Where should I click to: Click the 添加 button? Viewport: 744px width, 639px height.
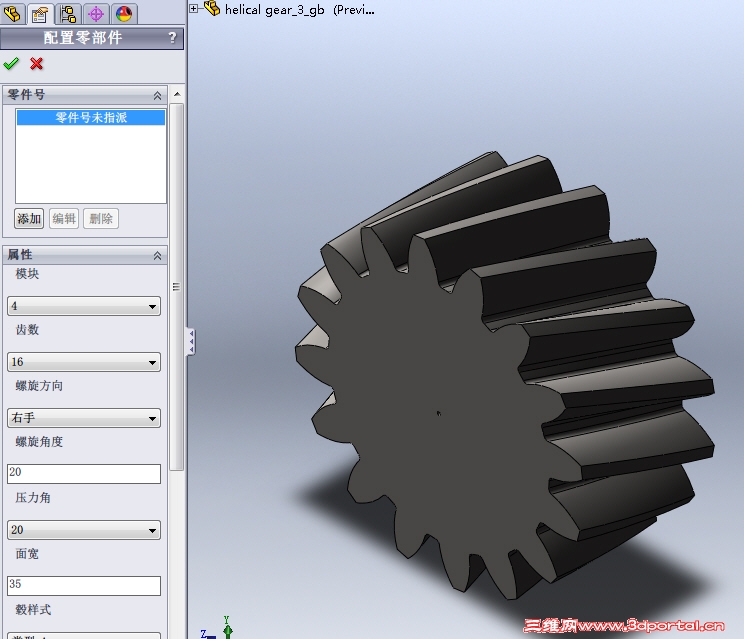(29, 219)
